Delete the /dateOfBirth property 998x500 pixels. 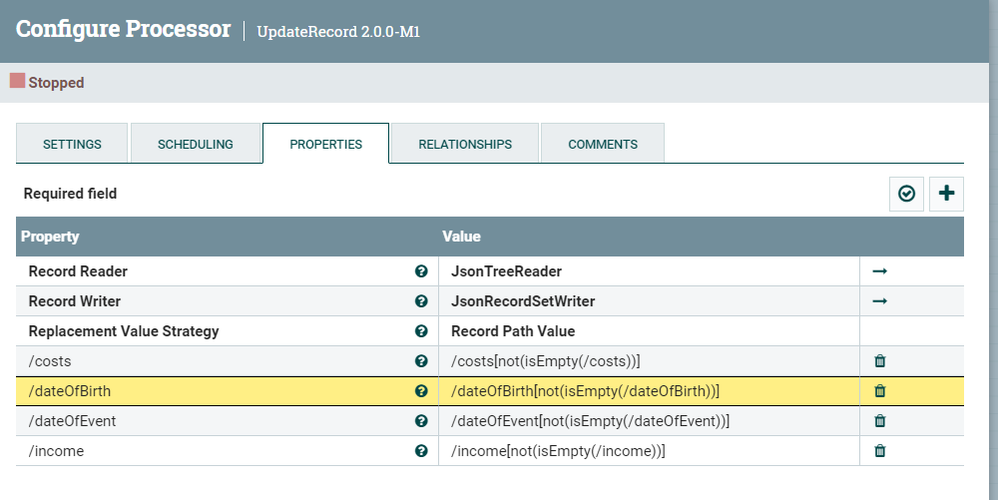click(880, 391)
